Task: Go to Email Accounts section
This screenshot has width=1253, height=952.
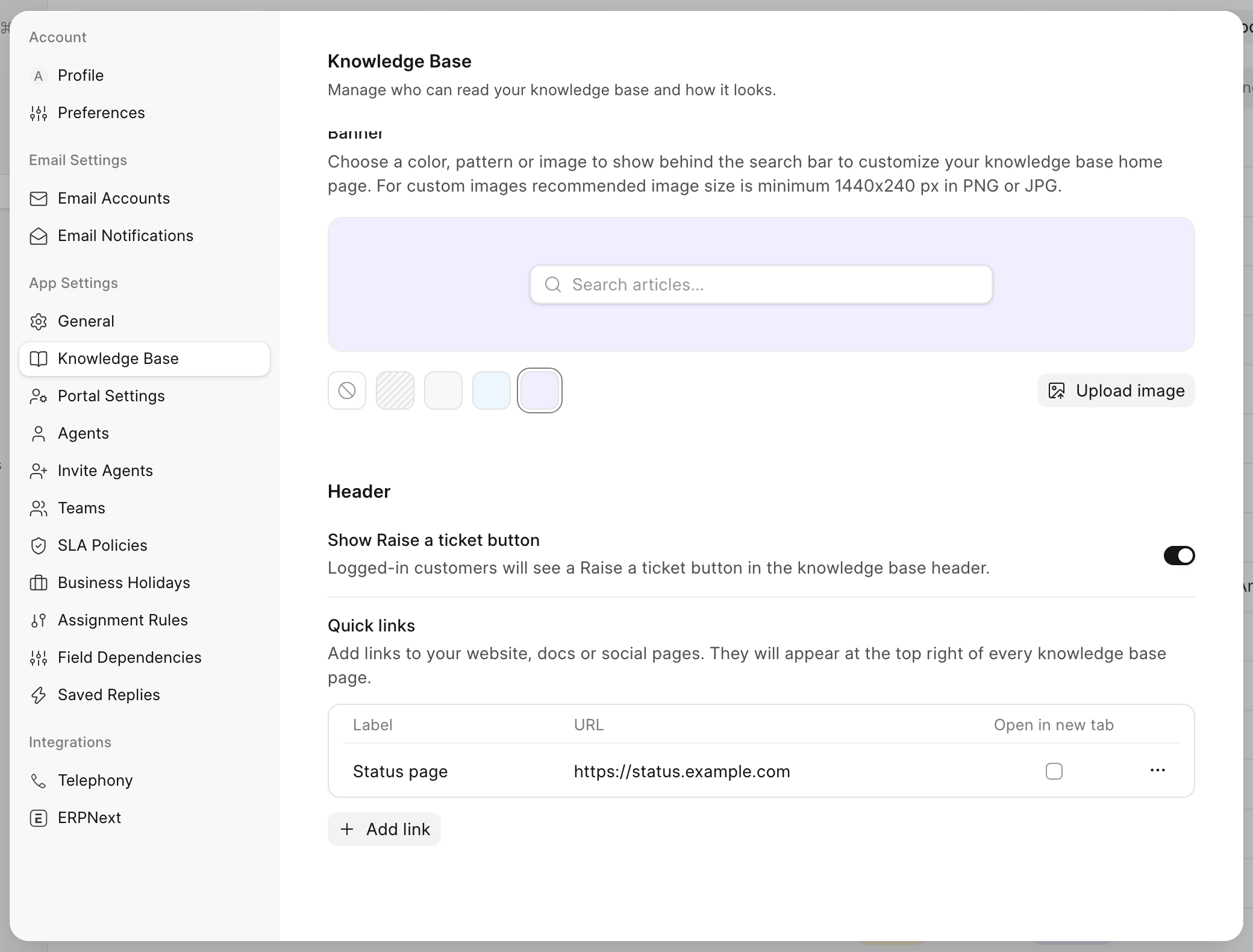Action: point(145,199)
